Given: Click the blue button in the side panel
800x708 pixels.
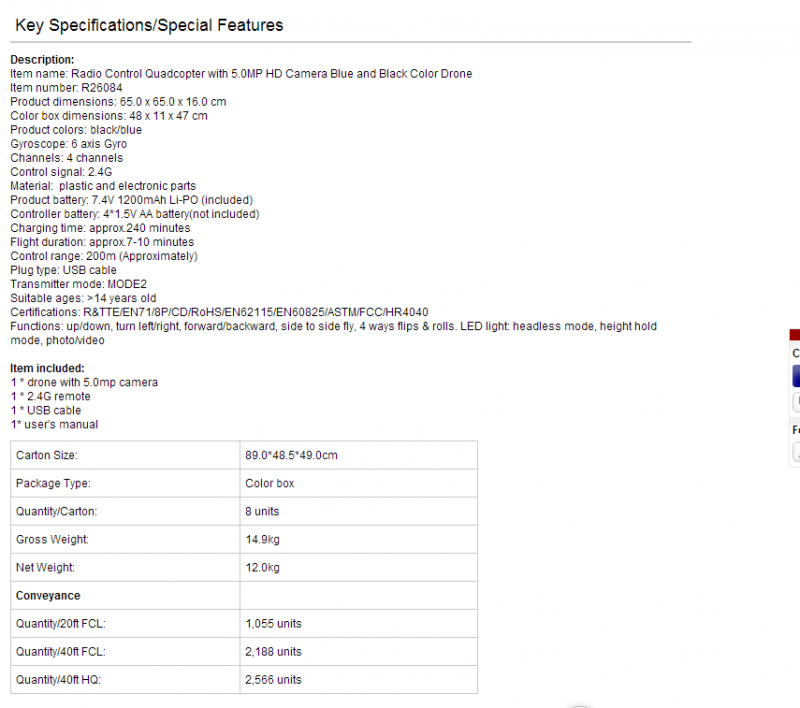Looking at the screenshot, I should coord(796,376).
